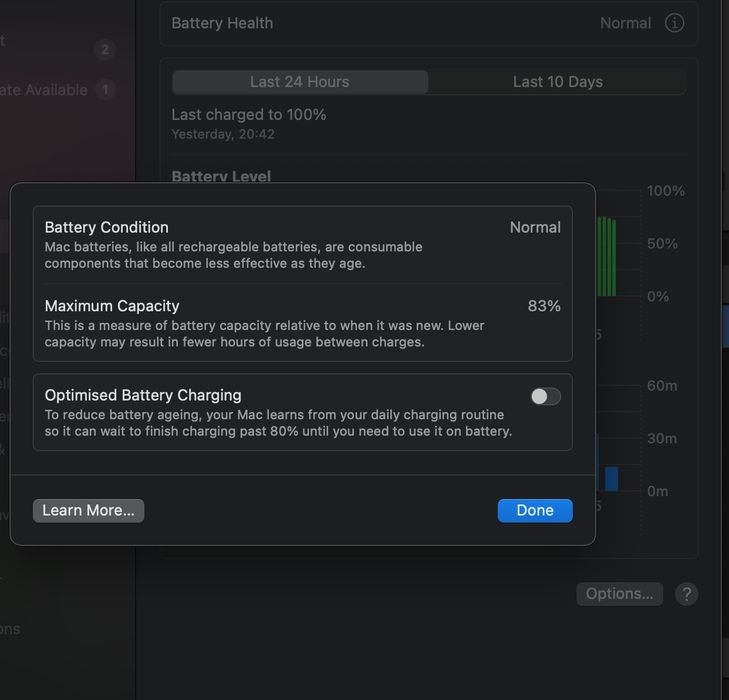Click the 83% Maximum Capacity value
This screenshot has height=700, width=729.
[x=544, y=306]
